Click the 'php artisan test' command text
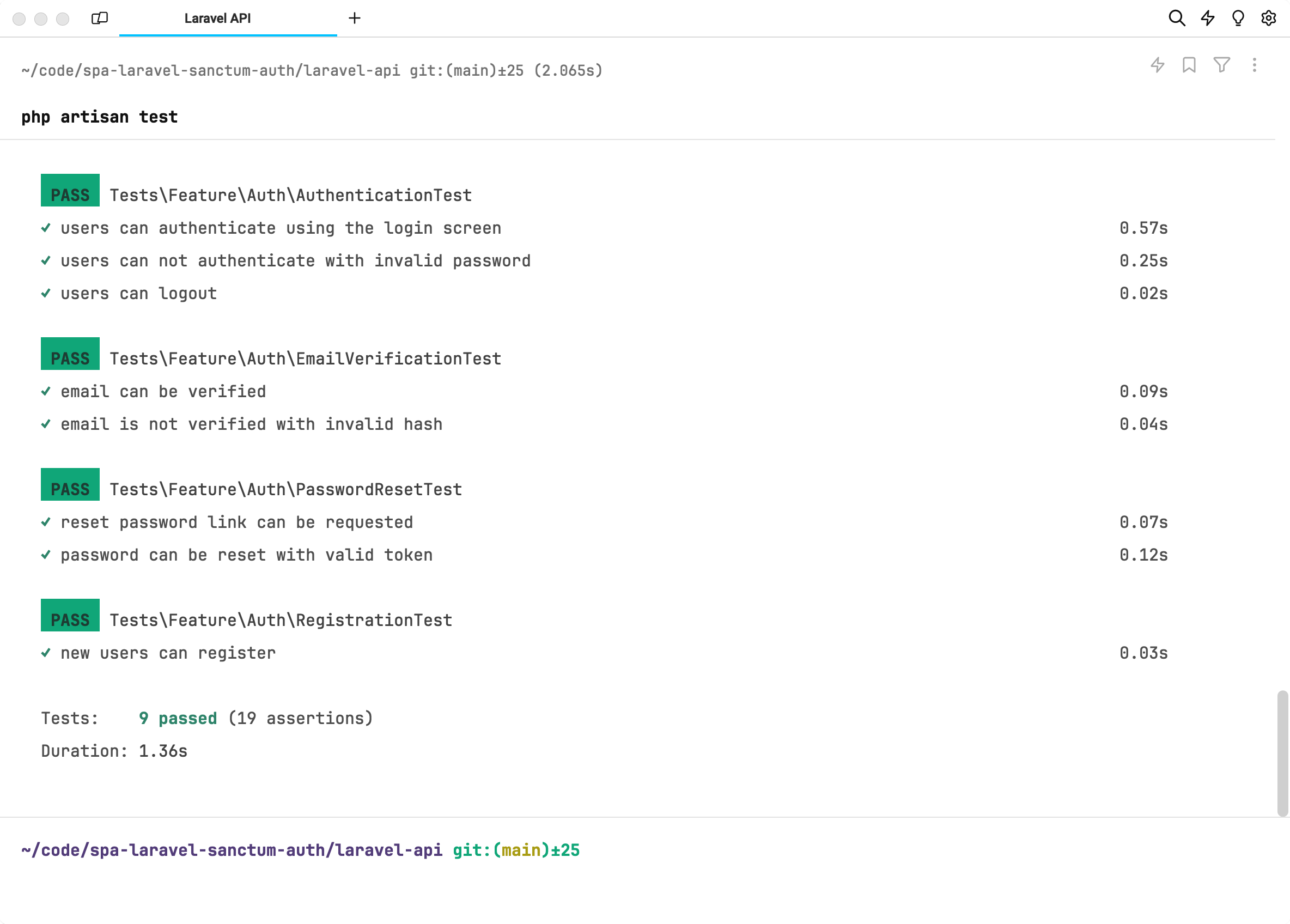The image size is (1290, 924). click(100, 117)
